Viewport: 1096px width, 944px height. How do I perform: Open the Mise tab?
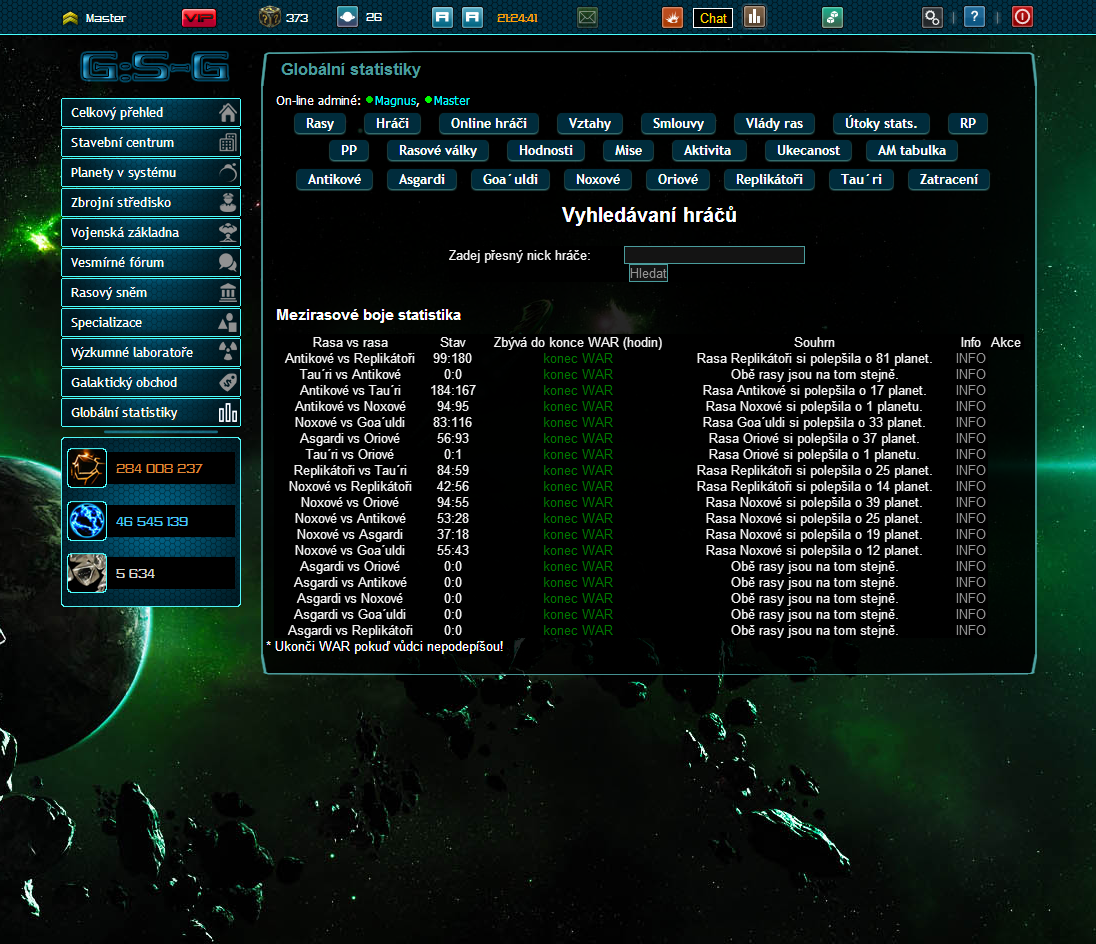coord(628,151)
